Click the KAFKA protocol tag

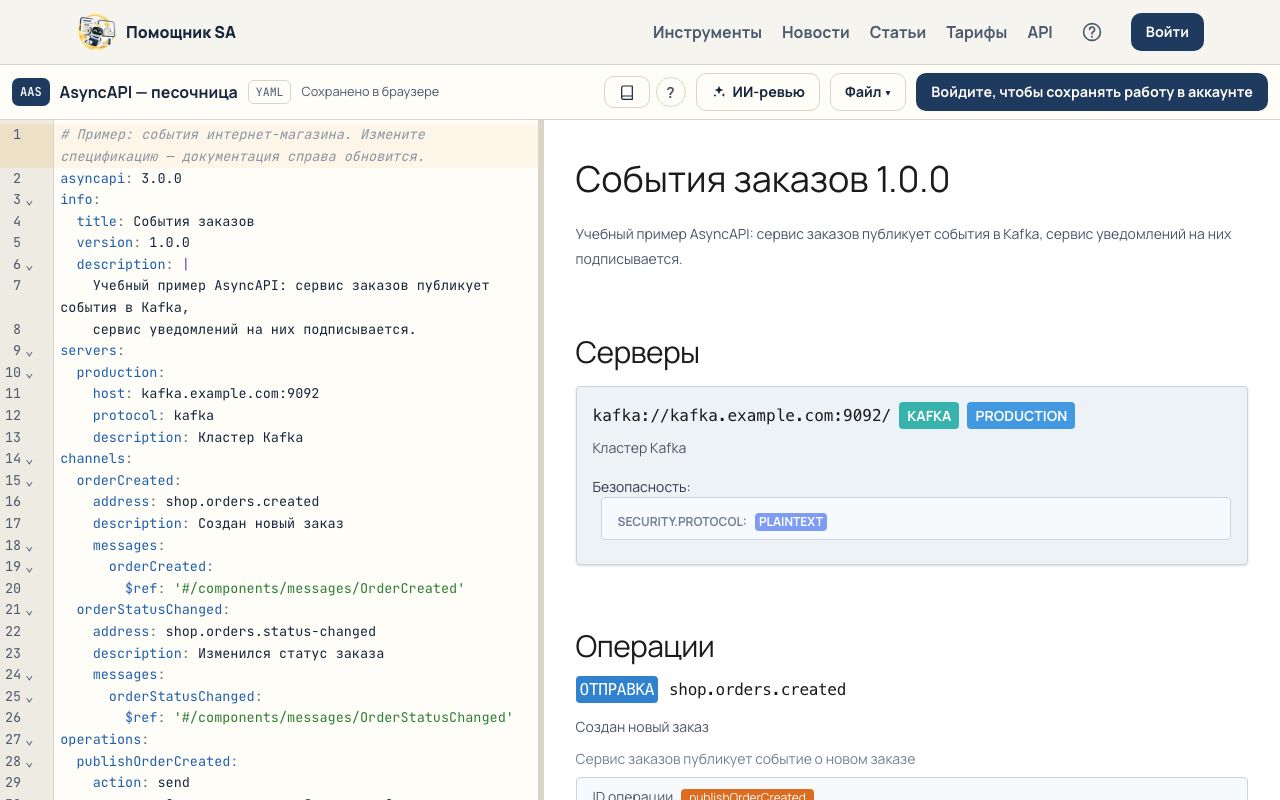tap(929, 416)
